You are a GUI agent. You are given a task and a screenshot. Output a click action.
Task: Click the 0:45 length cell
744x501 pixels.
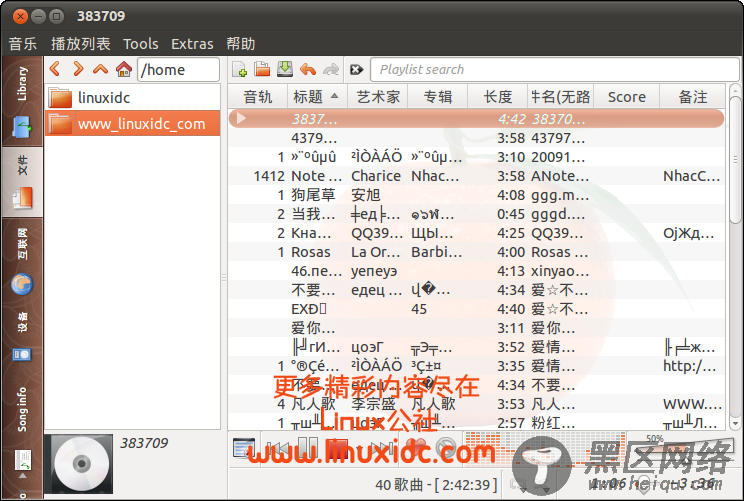tap(511, 214)
